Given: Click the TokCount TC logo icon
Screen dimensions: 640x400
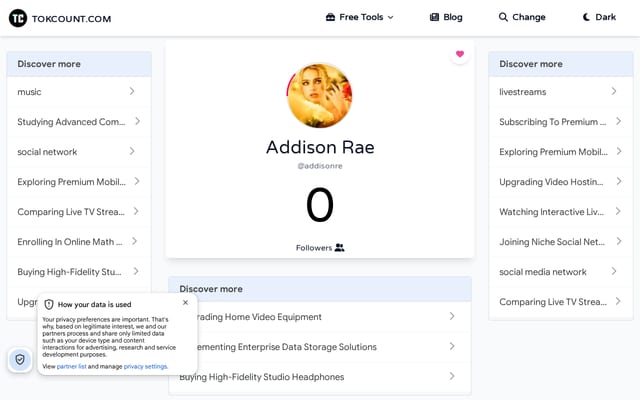Looking at the screenshot, I should click(x=18, y=18).
